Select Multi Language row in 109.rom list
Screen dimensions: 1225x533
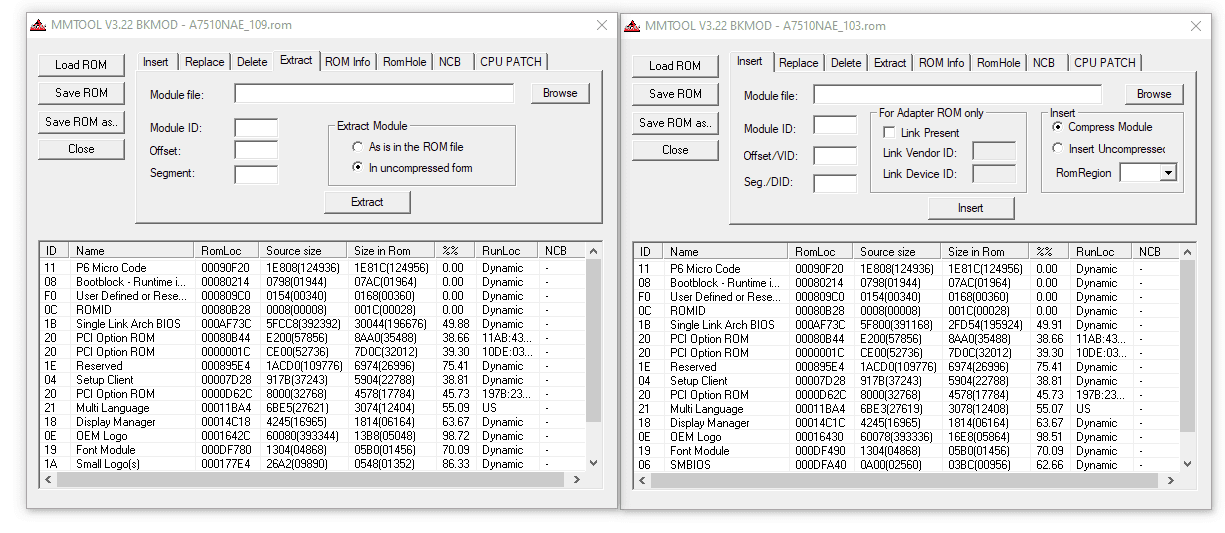312,408
